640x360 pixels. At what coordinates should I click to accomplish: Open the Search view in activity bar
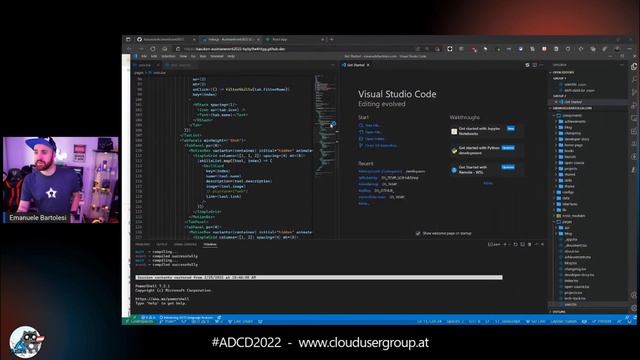tap(634, 79)
